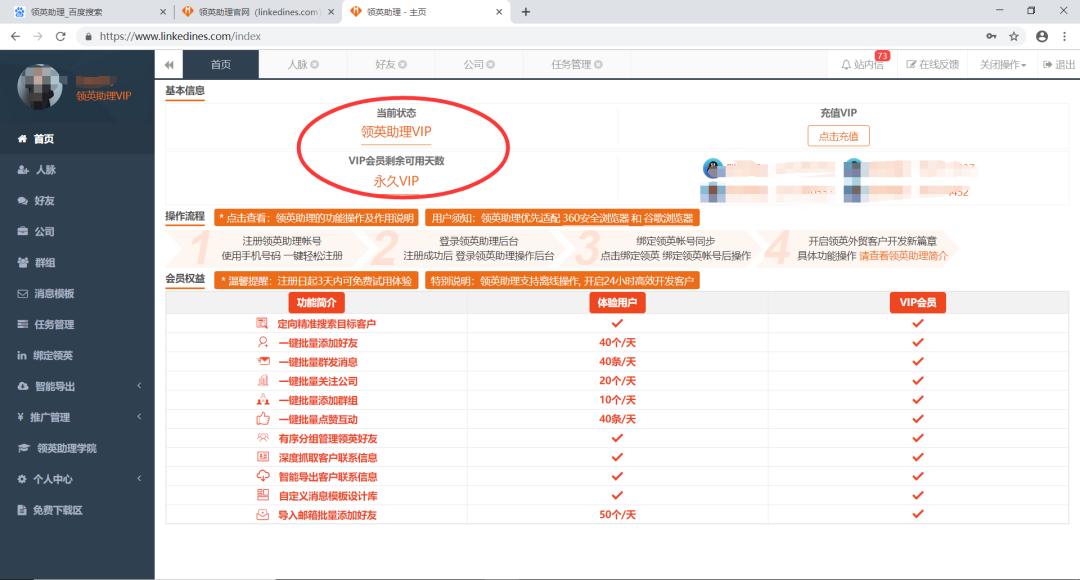Viewport: 1080px width, 580px height.
Task: Open 点击查看：领英助理的功能操作及作用说明 banner
Action: point(316,218)
